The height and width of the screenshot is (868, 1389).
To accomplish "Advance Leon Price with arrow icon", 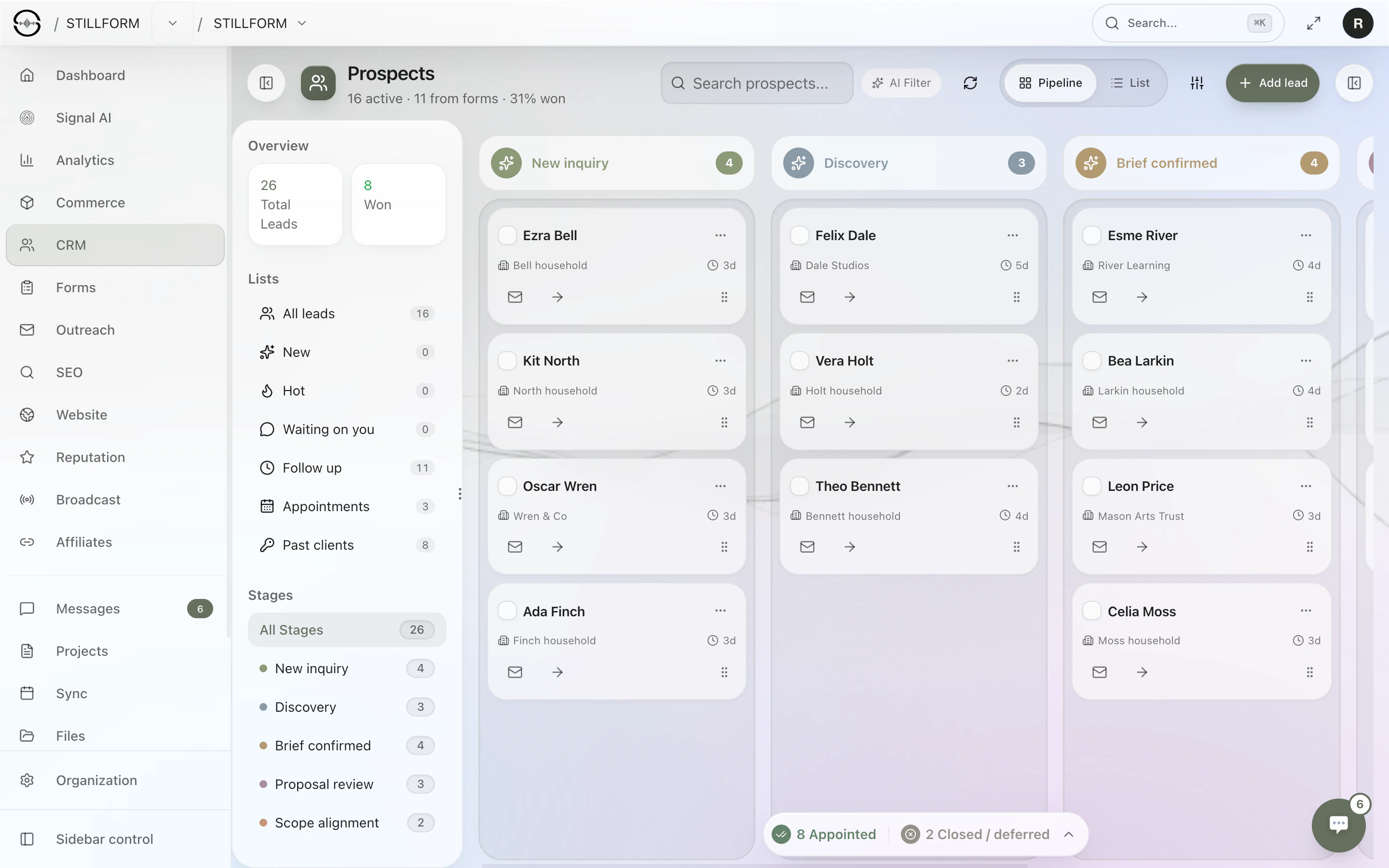I will point(1142,547).
